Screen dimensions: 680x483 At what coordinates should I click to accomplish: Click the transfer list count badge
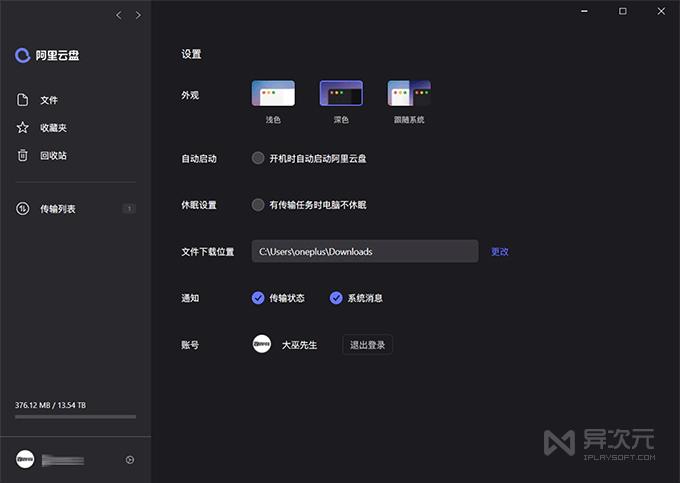click(x=129, y=209)
